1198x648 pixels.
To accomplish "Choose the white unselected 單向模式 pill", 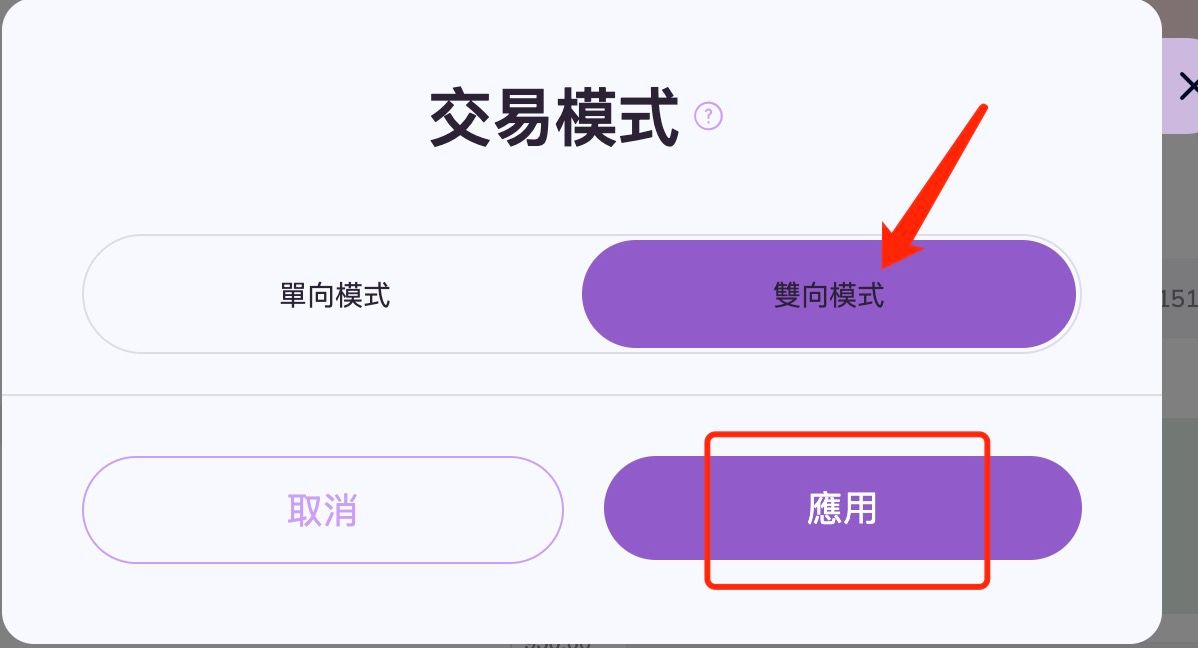I will [x=335, y=294].
